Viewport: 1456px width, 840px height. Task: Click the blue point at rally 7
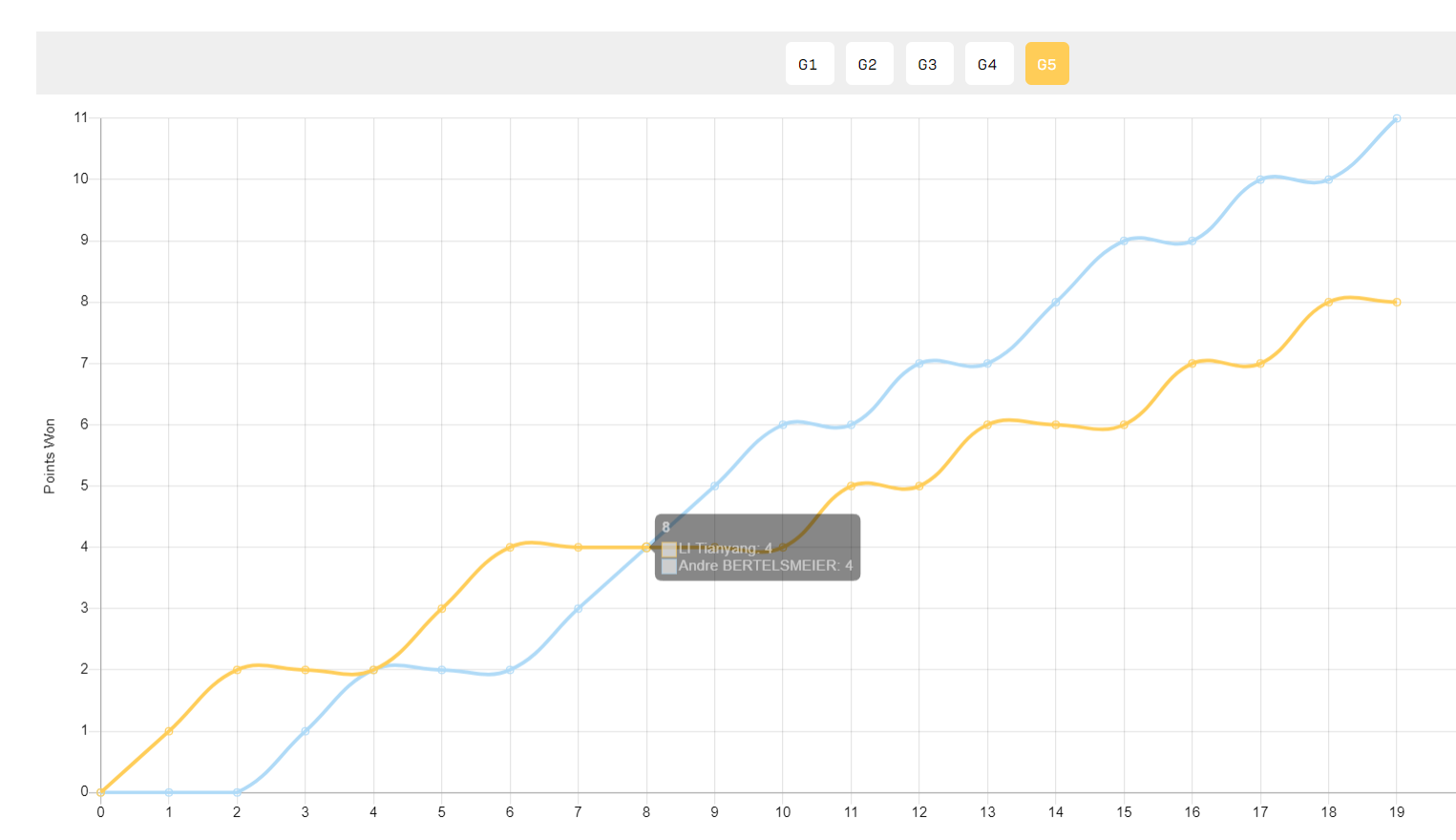(x=578, y=608)
